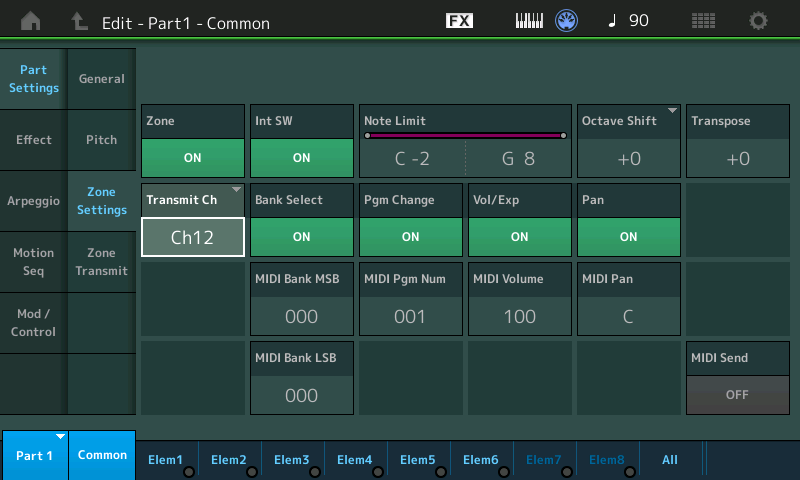Open the Live Set grid icon
The image size is (800, 480).
coord(703,21)
